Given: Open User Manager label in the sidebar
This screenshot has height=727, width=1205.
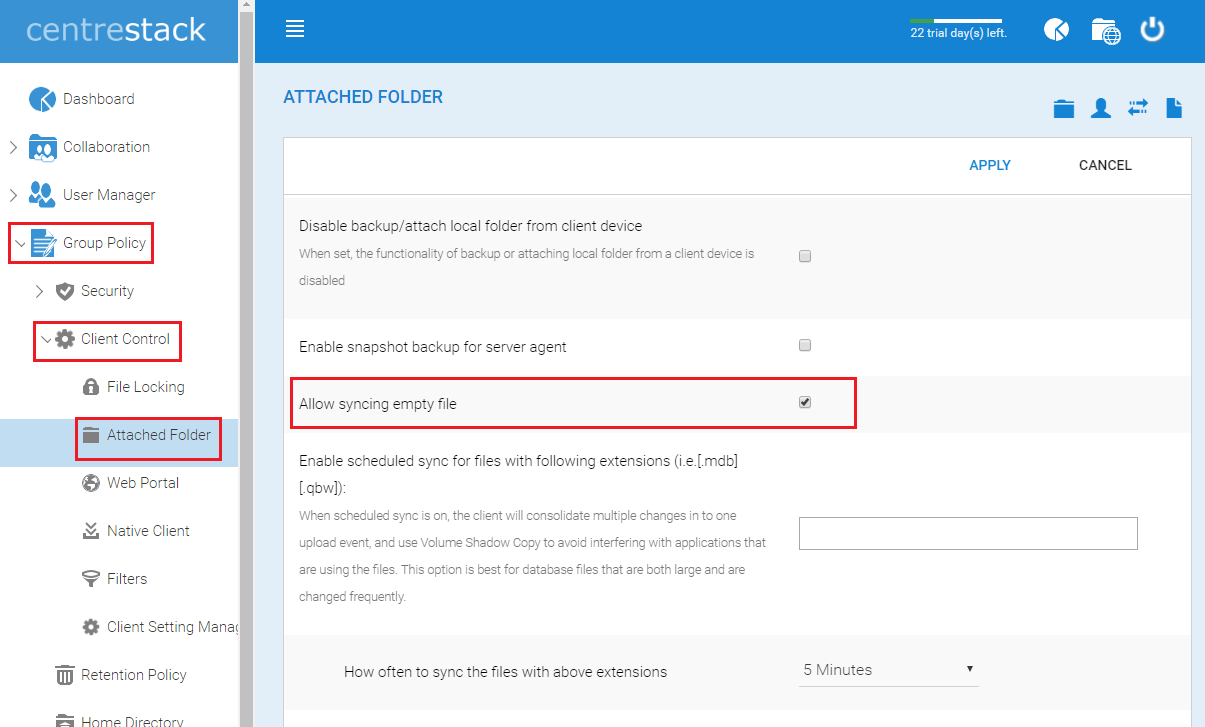Looking at the screenshot, I should click(109, 195).
